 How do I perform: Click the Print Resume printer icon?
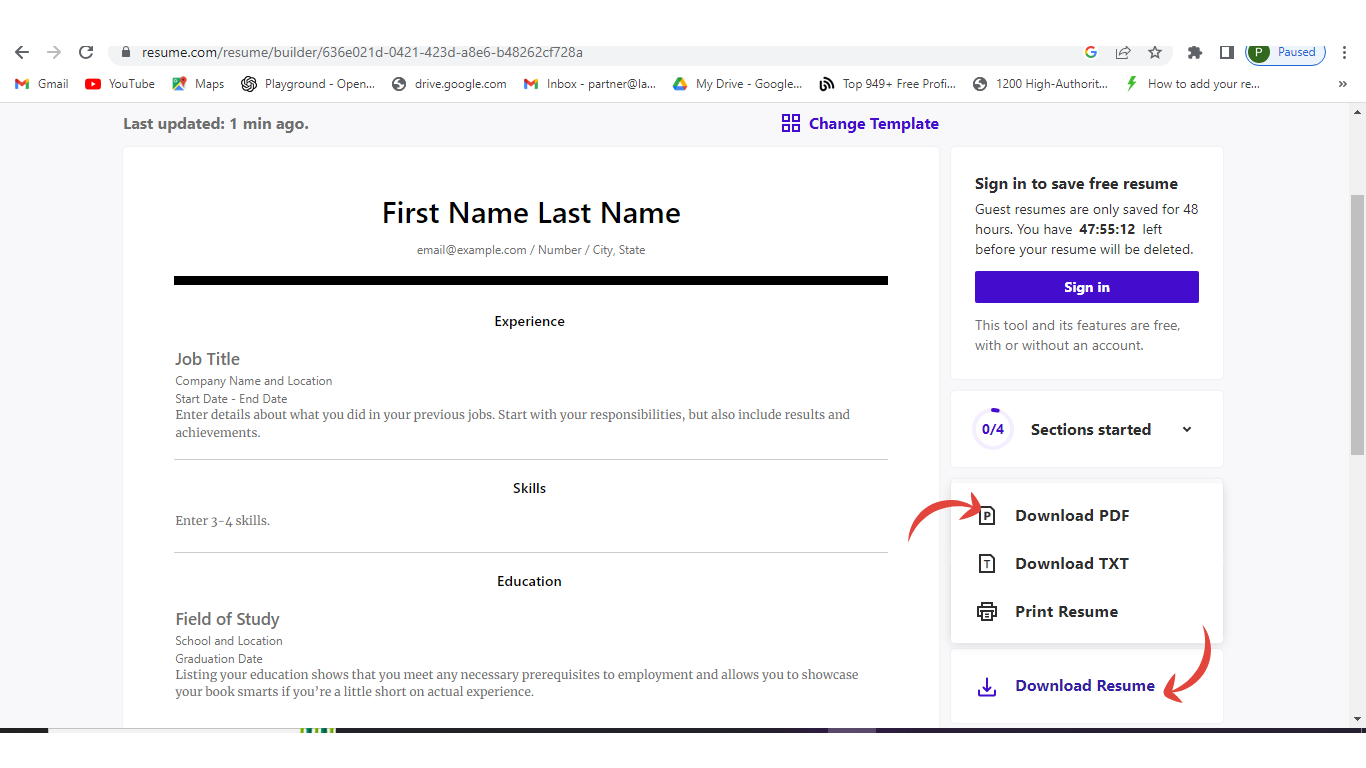pyautogui.click(x=987, y=612)
